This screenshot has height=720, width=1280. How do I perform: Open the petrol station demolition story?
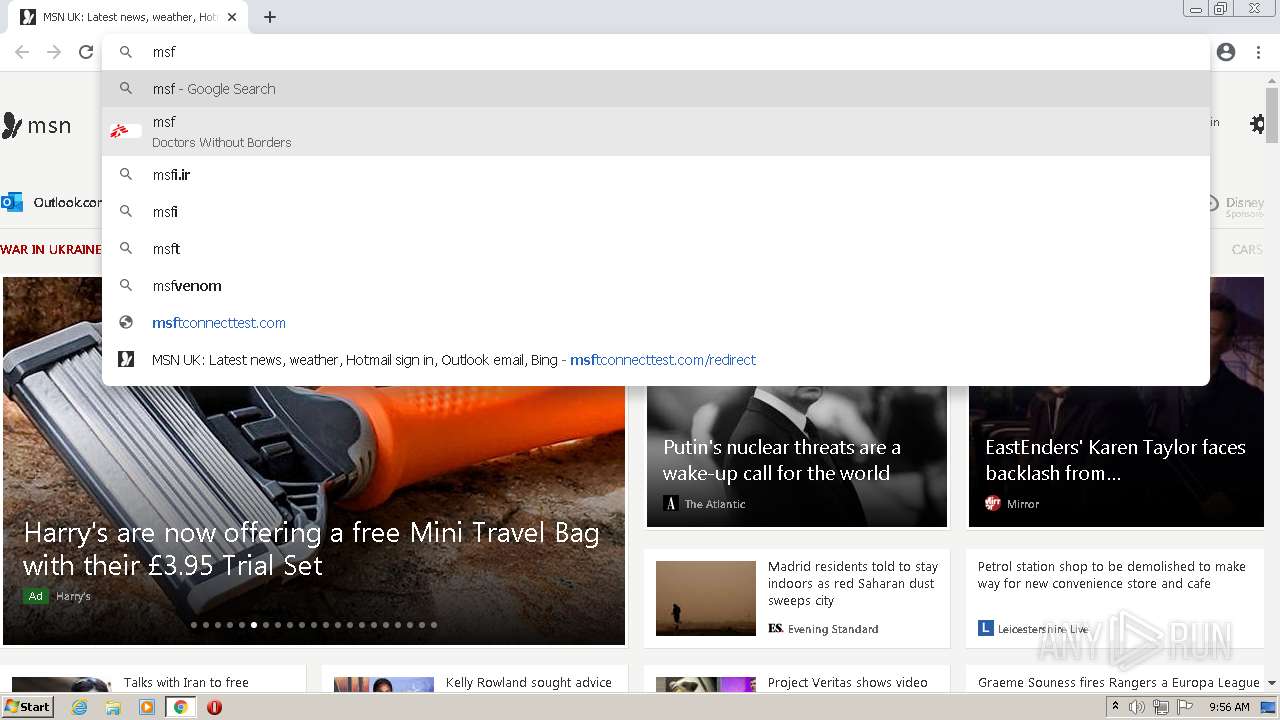click(x=1111, y=575)
